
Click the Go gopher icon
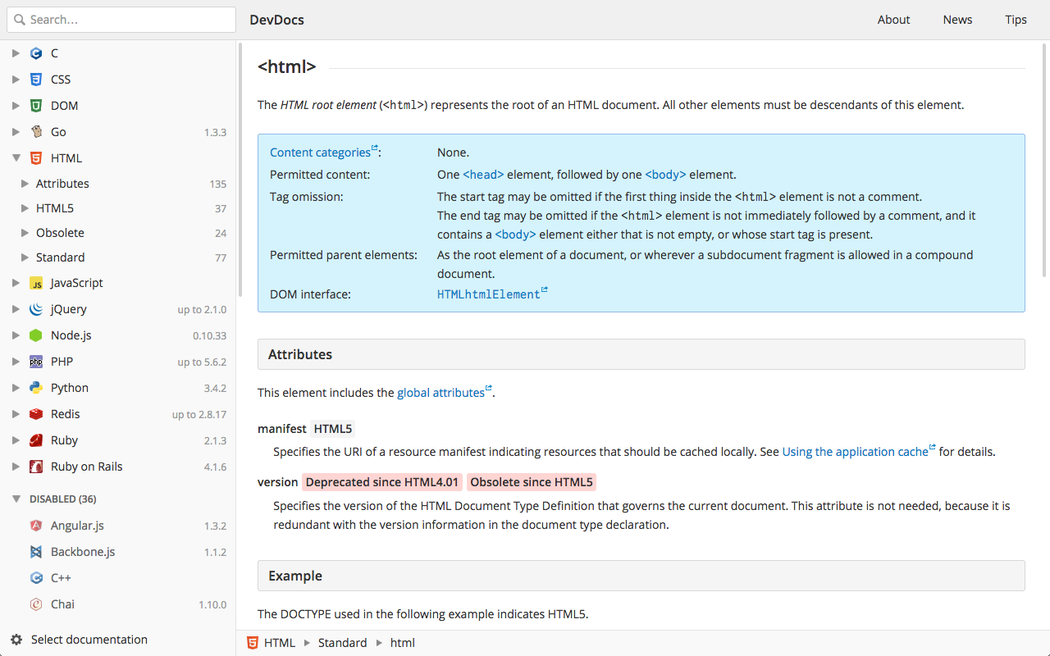coord(36,132)
